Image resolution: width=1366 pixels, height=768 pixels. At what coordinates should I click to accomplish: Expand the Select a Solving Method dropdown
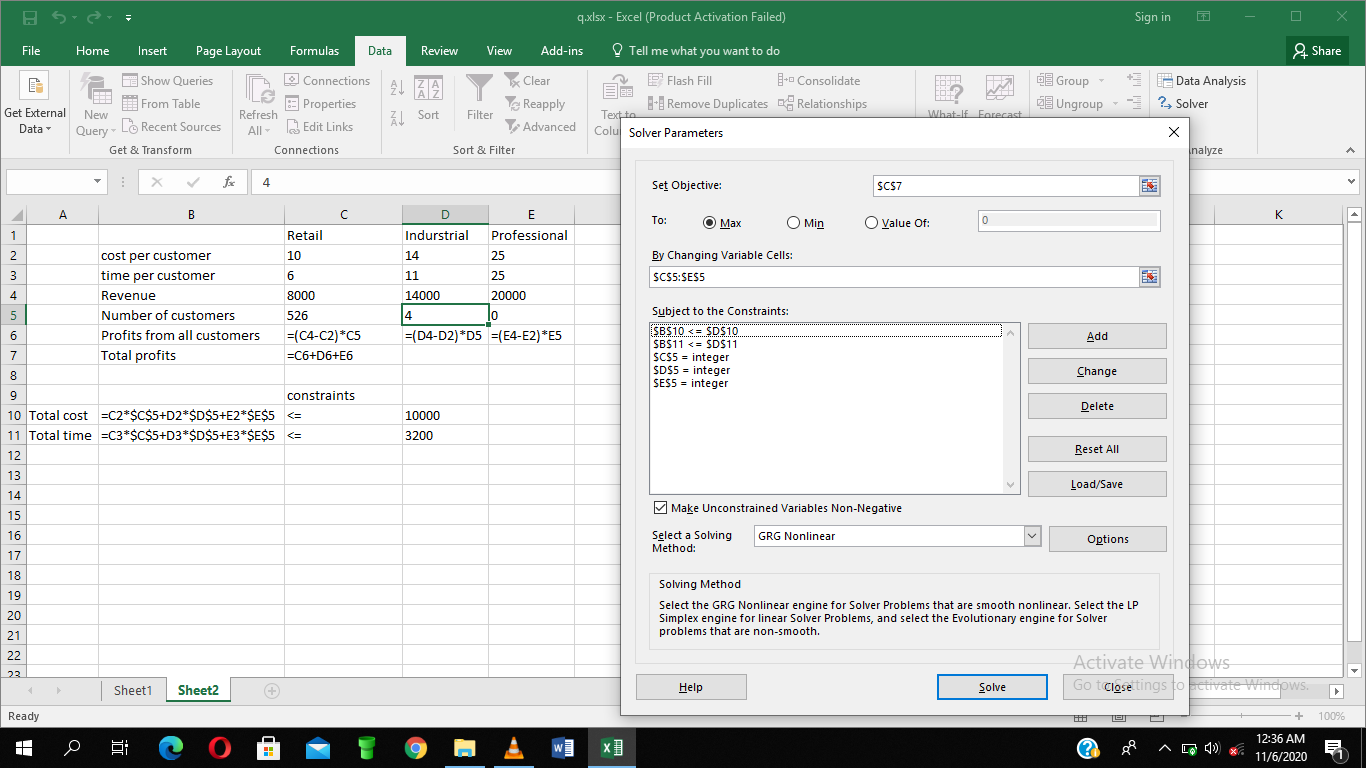click(1032, 537)
